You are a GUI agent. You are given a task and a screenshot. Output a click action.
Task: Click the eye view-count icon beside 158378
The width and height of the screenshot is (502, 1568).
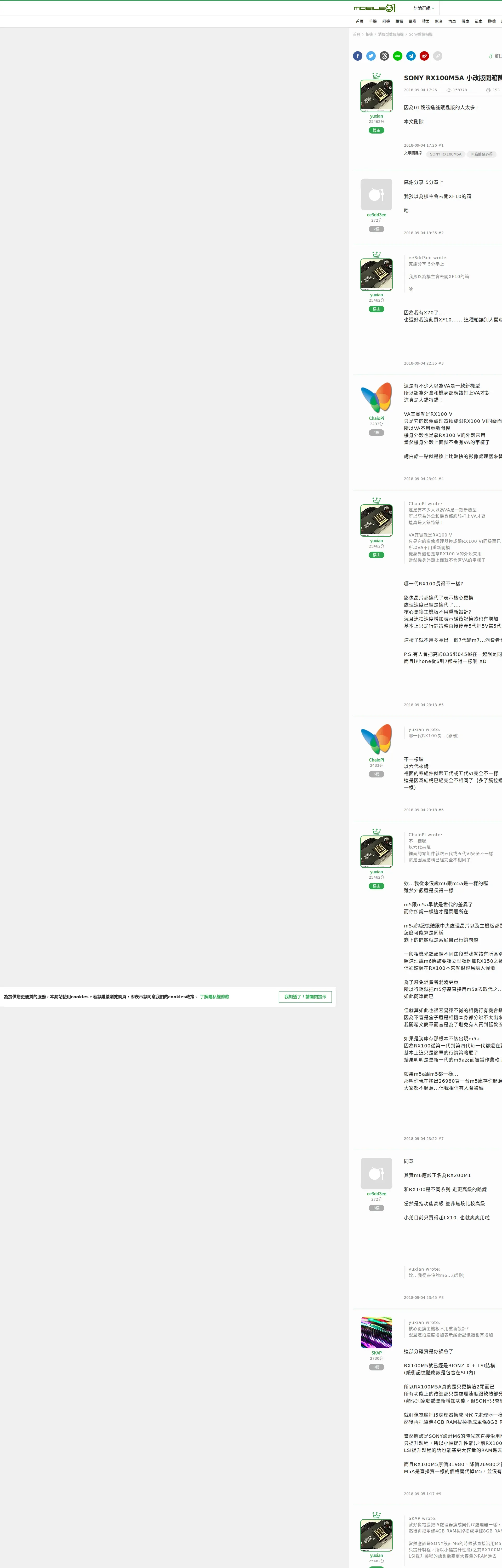coord(449,90)
